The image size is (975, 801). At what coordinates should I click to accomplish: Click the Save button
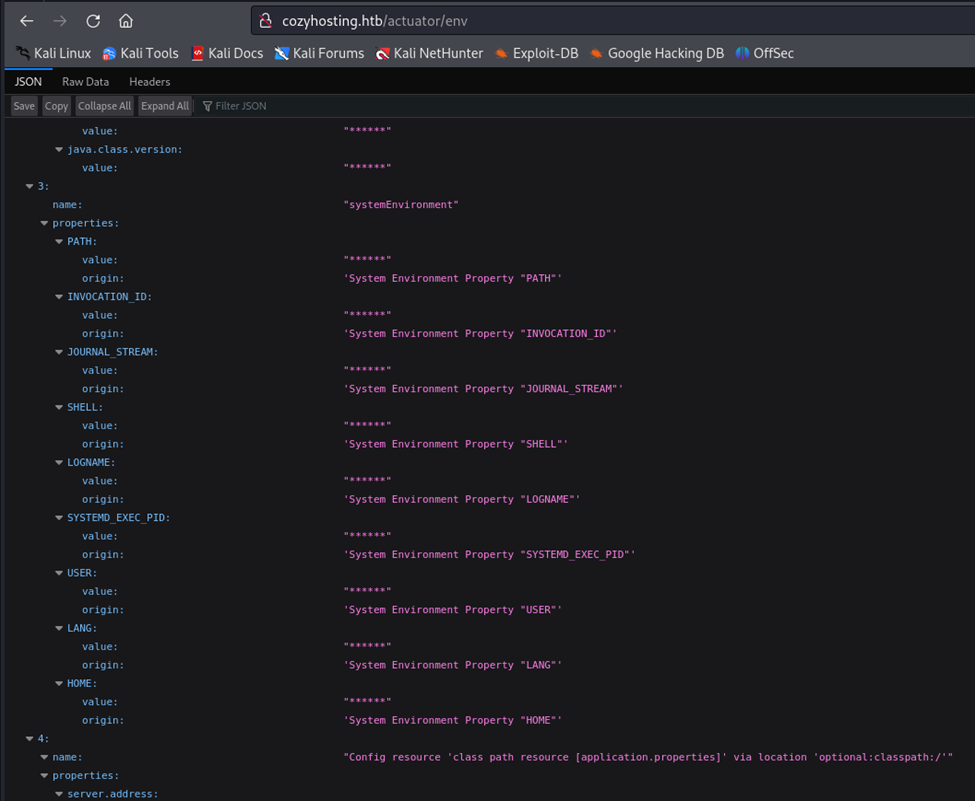tap(24, 106)
